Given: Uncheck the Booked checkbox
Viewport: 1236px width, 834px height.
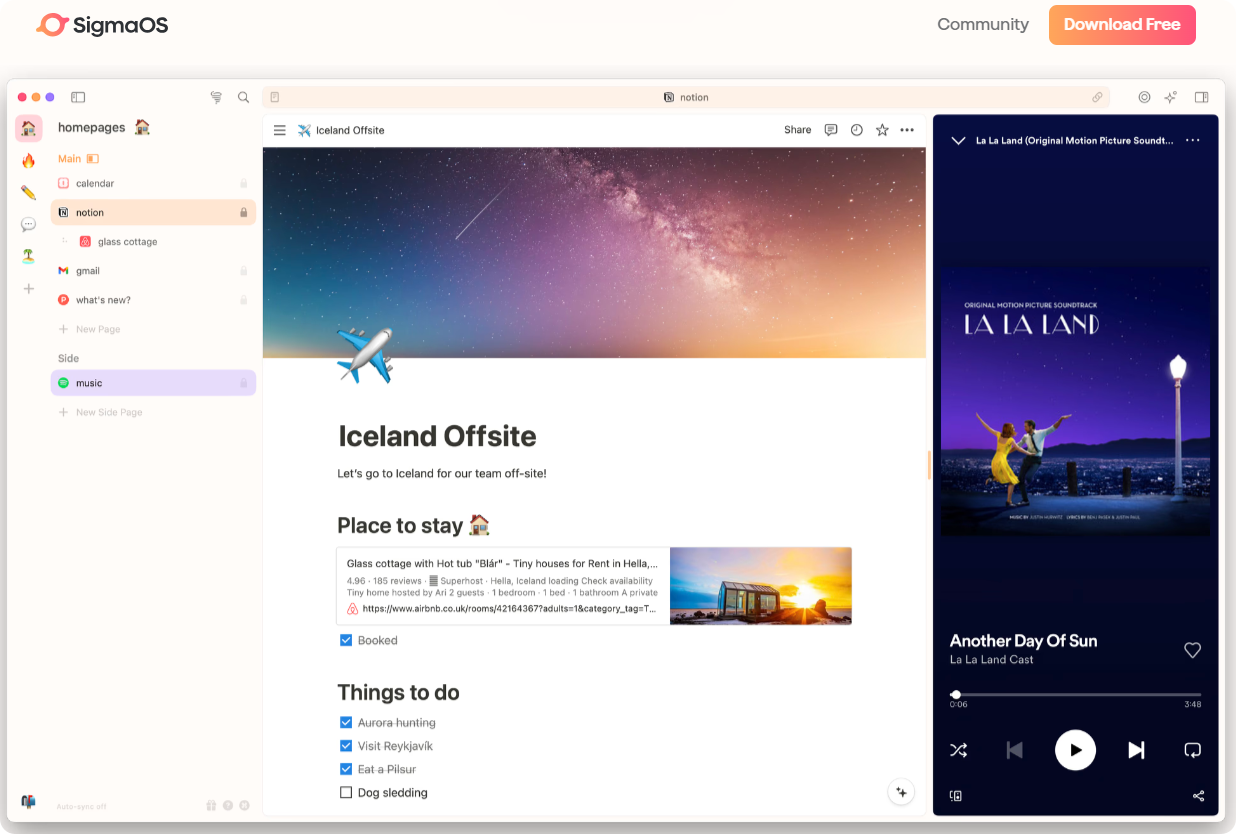Looking at the screenshot, I should [346, 640].
